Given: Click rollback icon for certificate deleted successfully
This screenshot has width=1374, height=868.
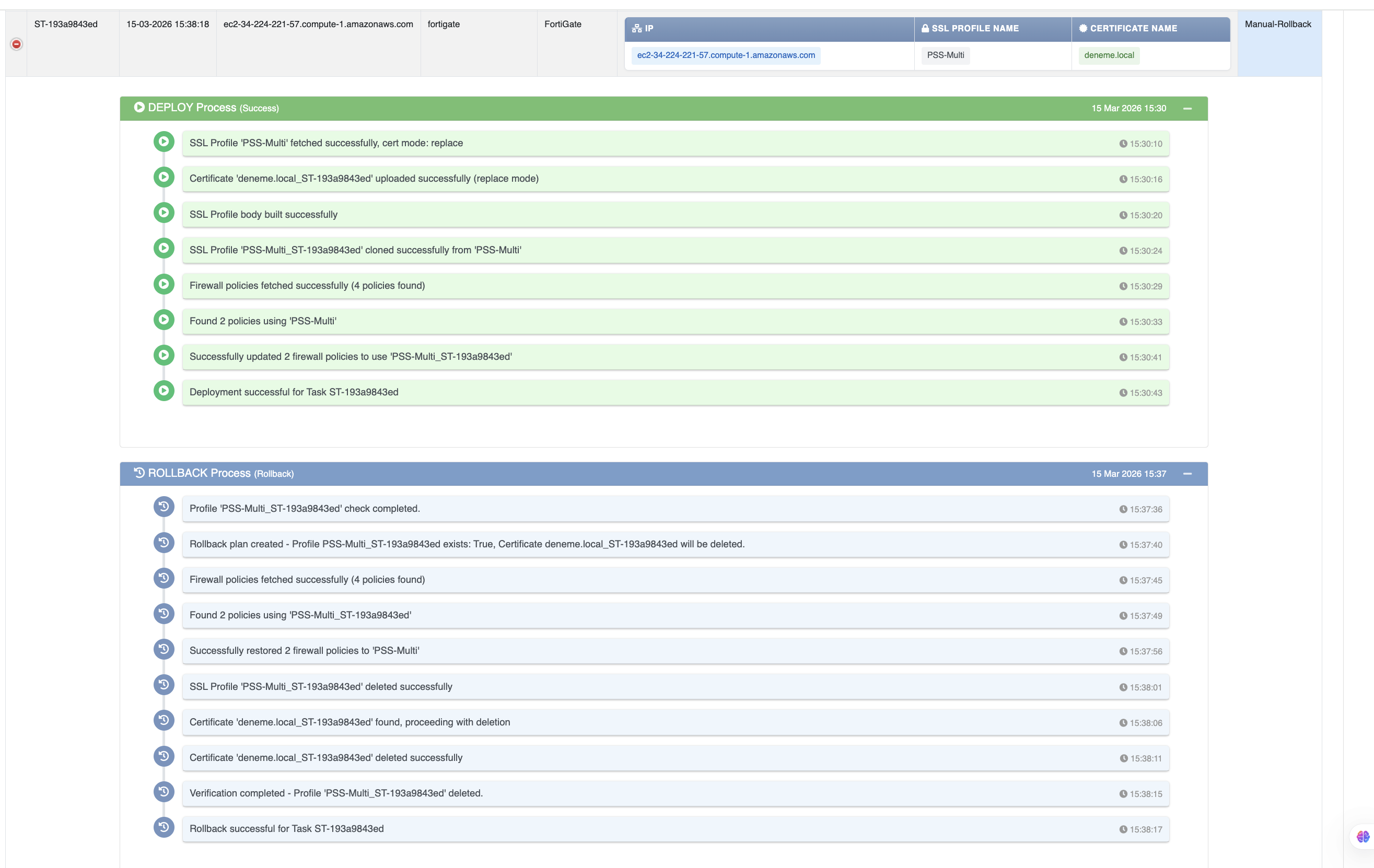Looking at the screenshot, I should click(x=164, y=756).
